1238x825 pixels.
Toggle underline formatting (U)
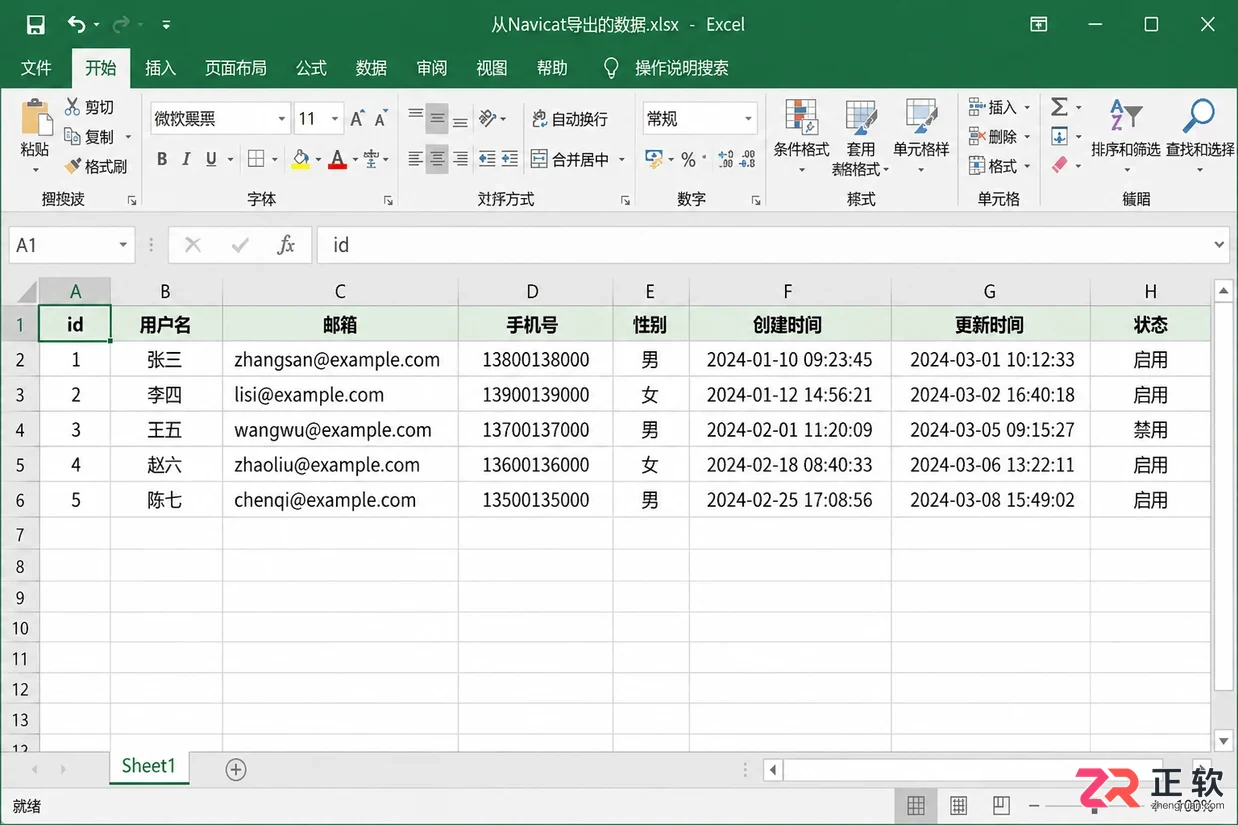click(x=211, y=159)
